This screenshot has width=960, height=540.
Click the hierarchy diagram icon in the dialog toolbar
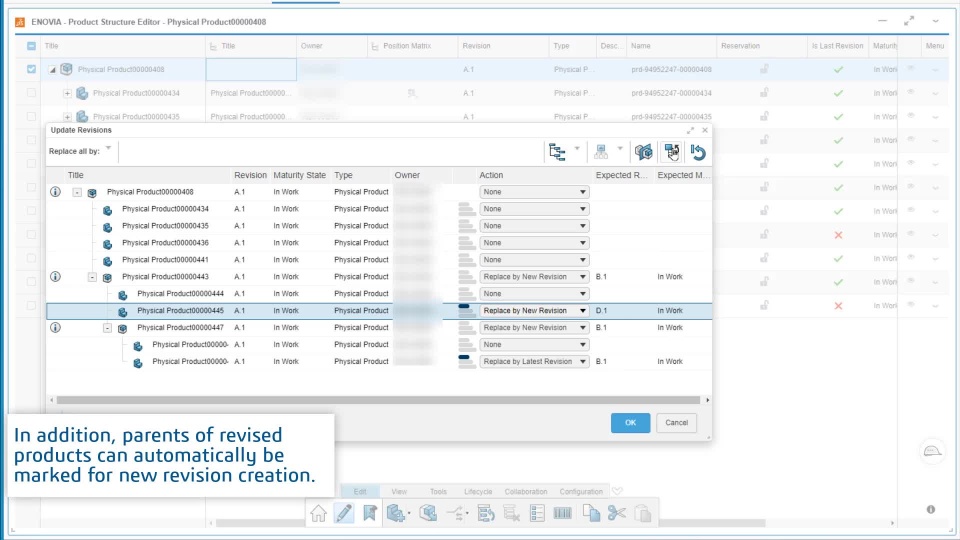[x=601, y=152]
